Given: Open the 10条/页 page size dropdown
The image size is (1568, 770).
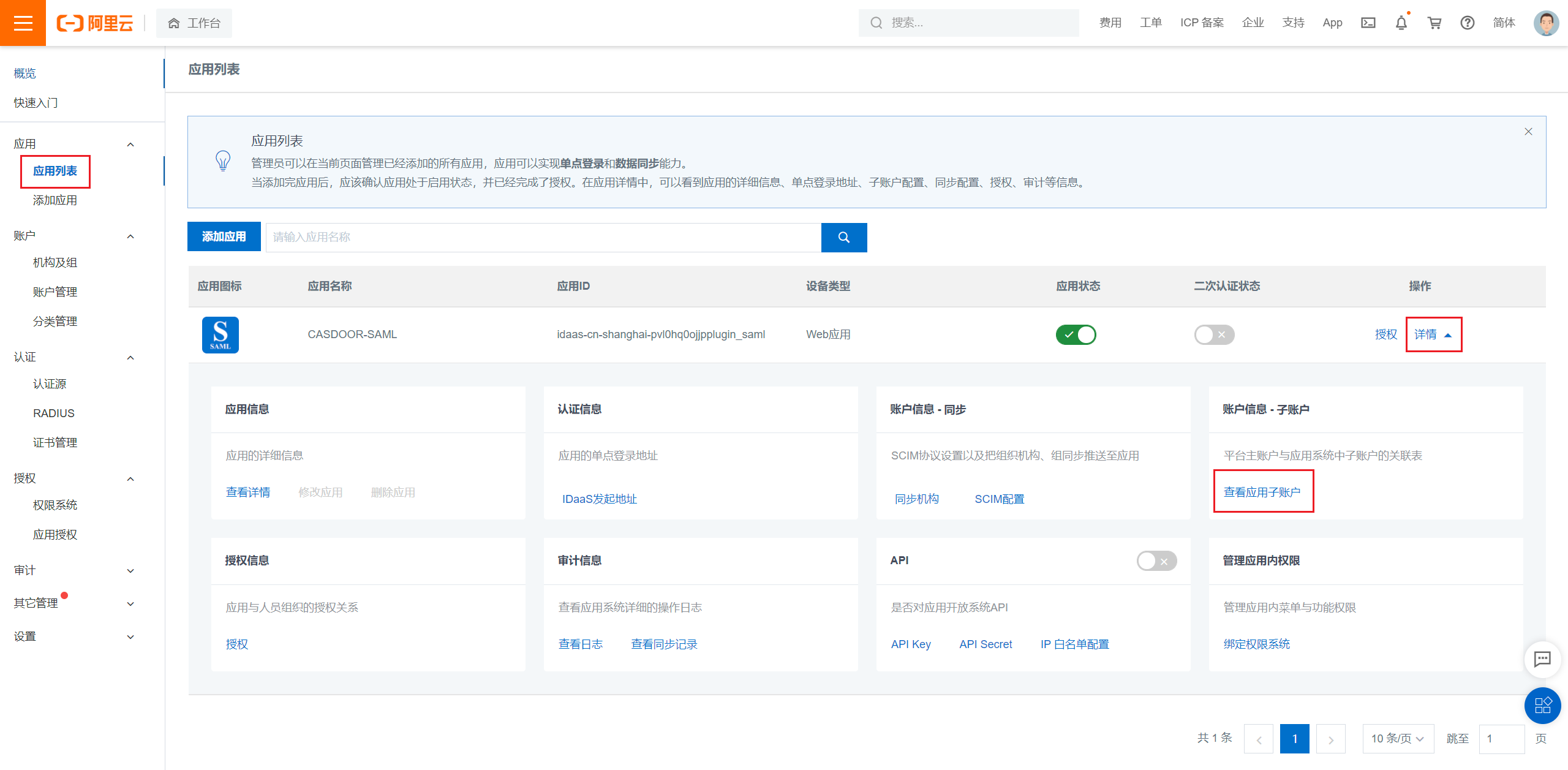Looking at the screenshot, I should 1398,738.
